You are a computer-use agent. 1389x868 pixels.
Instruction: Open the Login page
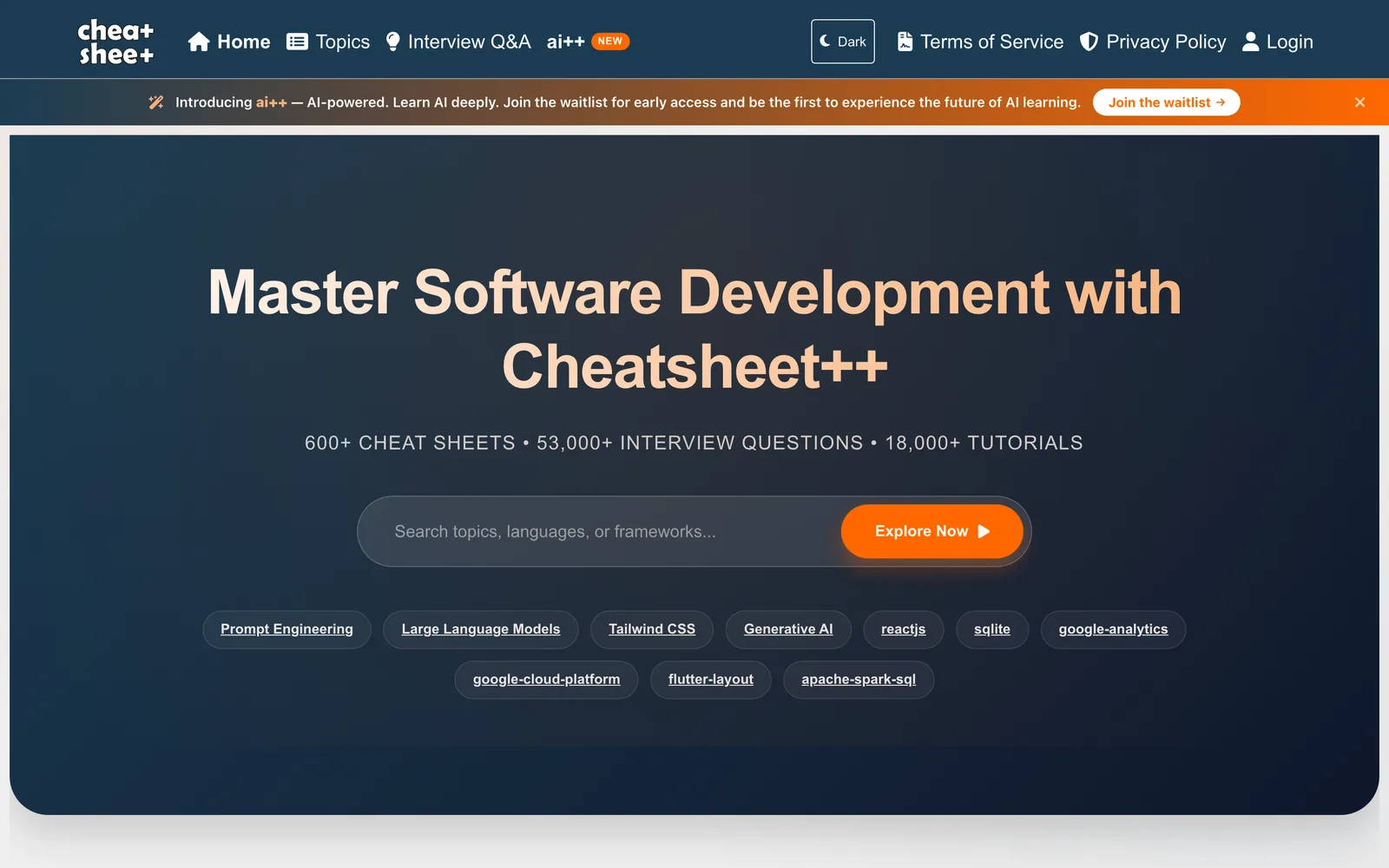tap(1277, 42)
